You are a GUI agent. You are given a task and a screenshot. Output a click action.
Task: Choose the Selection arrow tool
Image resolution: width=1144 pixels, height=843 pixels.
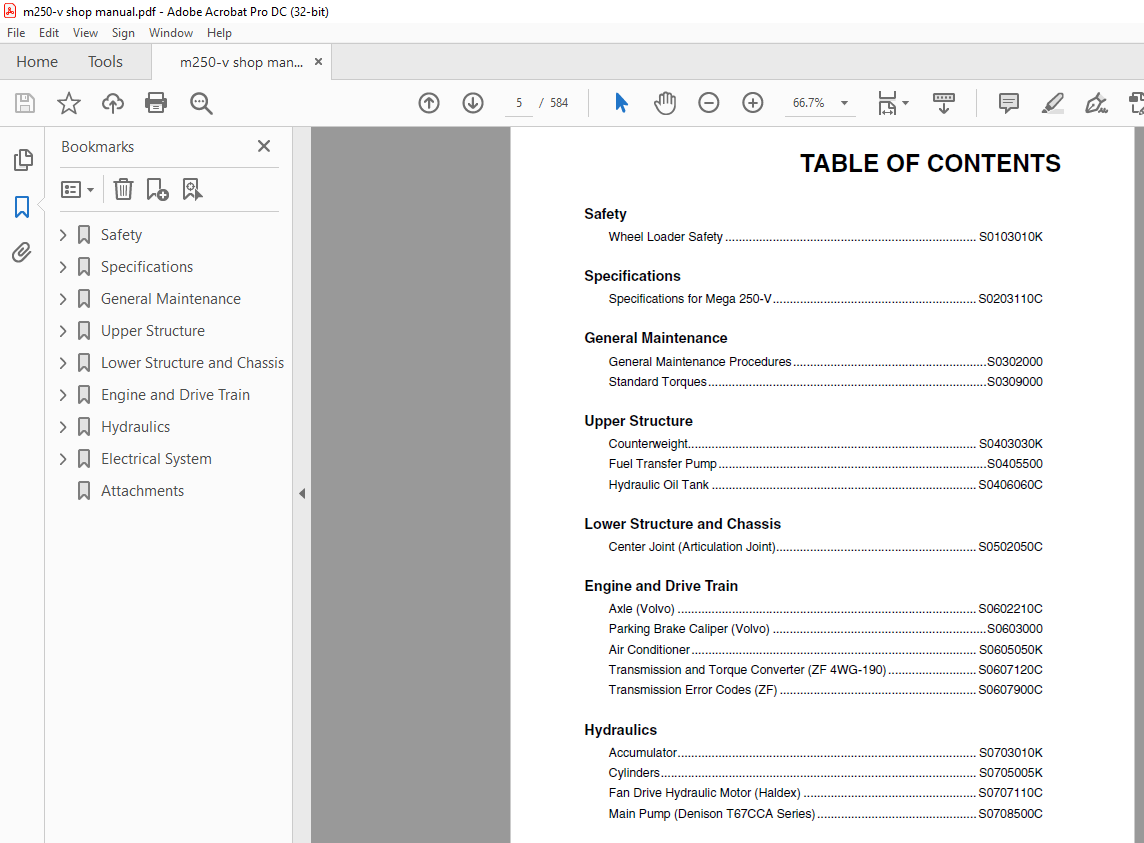point(621,103)
